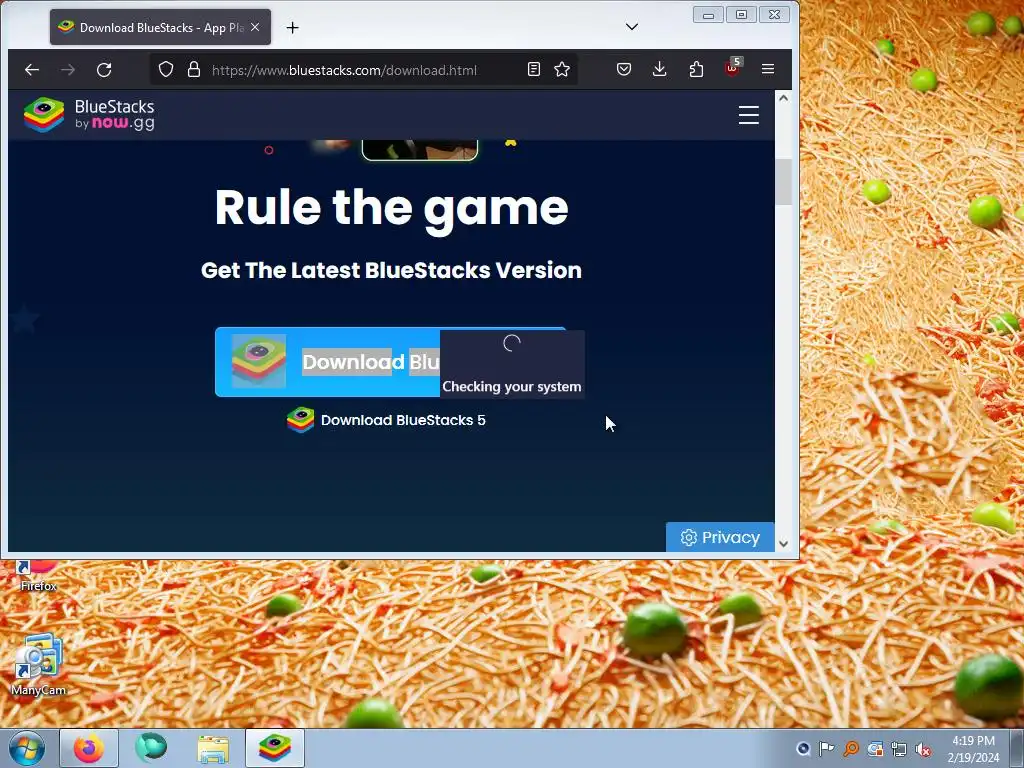Screen dimensions: 1024x768
Task: Save page to Pocket
Action: tap(624, 69)
